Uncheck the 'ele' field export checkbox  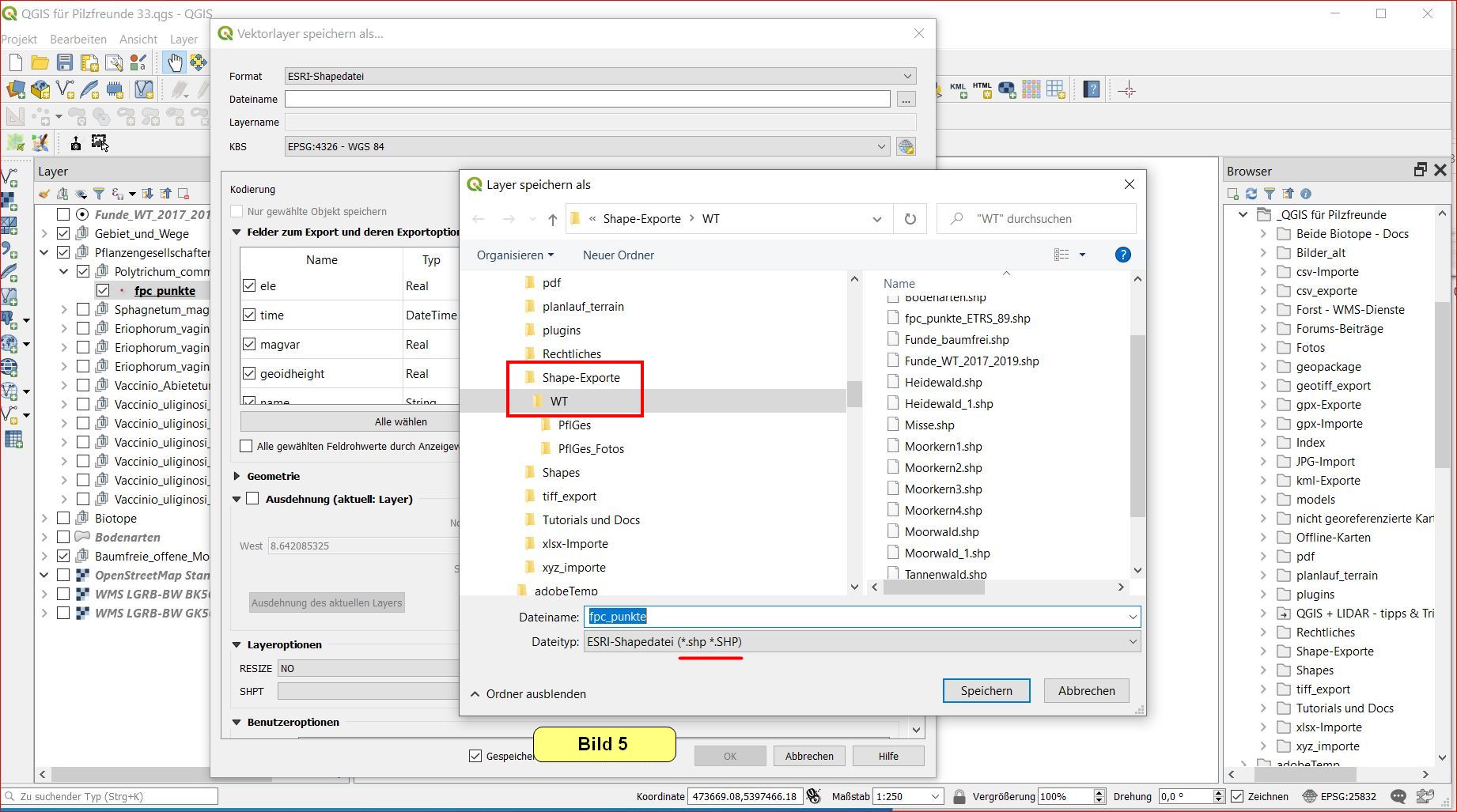coord(250,286)
